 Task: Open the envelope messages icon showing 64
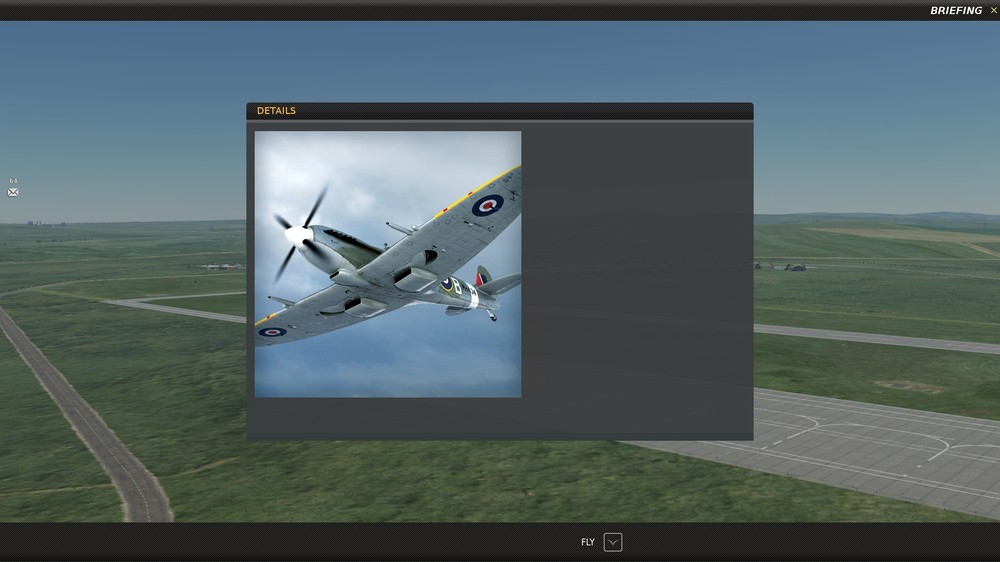[x=13, y=192]
